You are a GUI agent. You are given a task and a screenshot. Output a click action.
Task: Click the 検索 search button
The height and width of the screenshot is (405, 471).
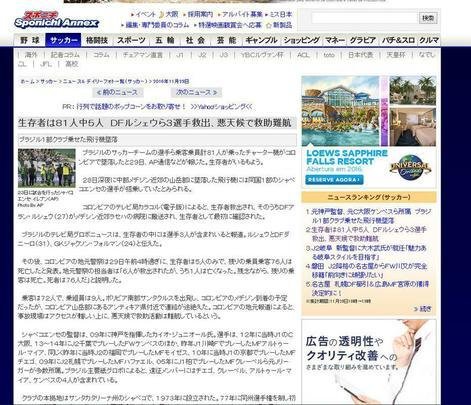click(428, 18)
